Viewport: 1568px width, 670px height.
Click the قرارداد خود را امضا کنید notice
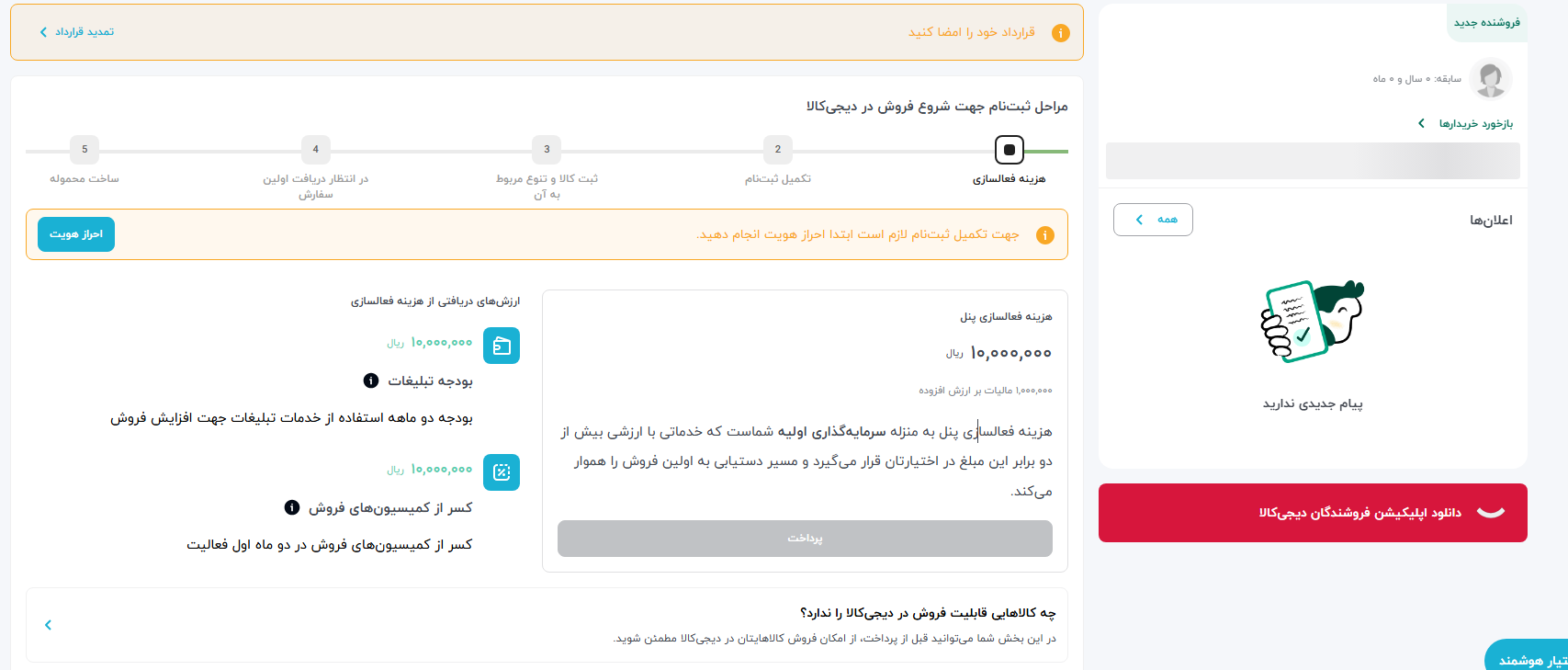click(x=972, y=32)
